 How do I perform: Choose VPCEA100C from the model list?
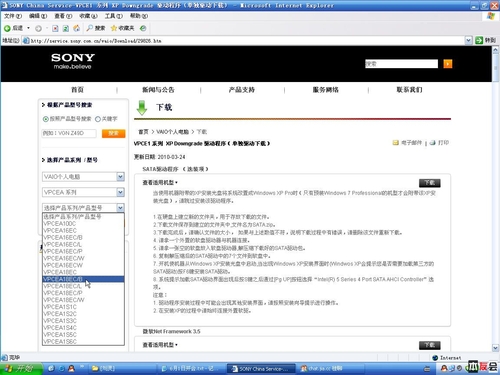[83, 224]
